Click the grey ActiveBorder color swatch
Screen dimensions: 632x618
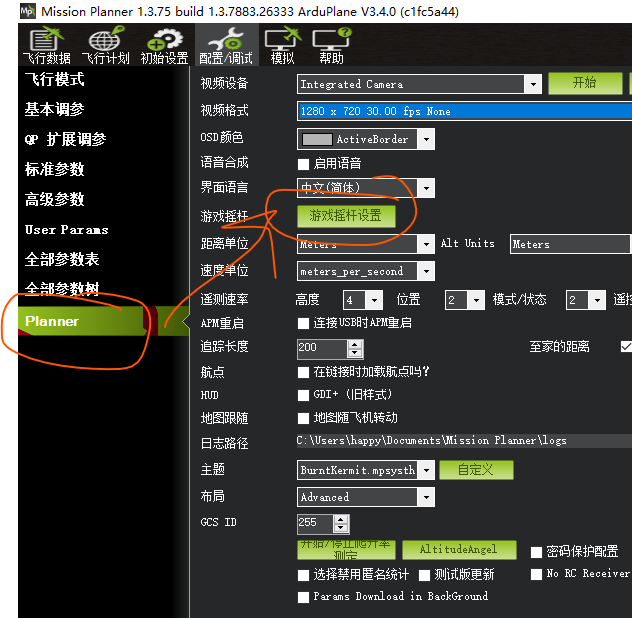point(317,139)
